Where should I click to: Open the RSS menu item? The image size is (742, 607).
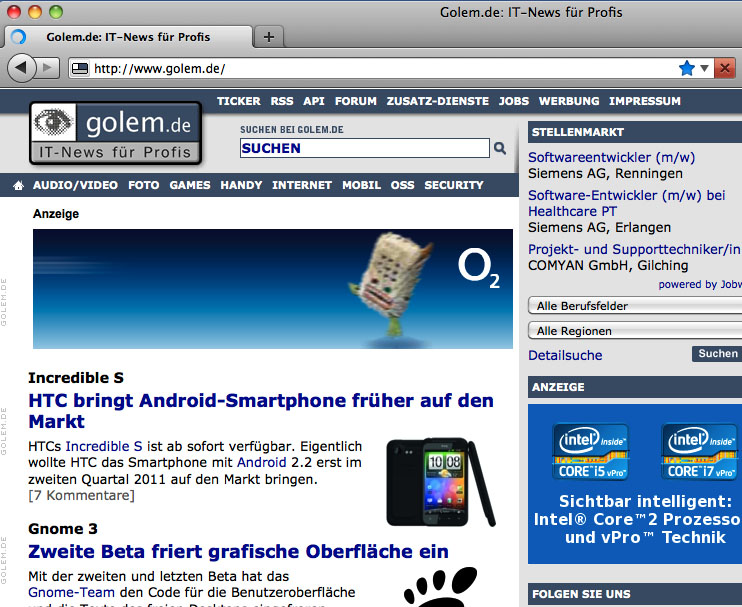coord(282,101)
